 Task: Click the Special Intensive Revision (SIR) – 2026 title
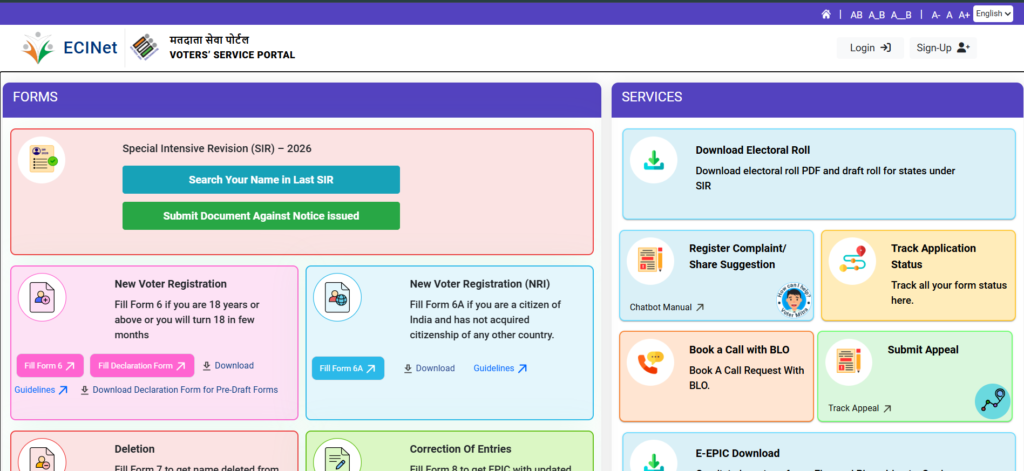[217, 148]
